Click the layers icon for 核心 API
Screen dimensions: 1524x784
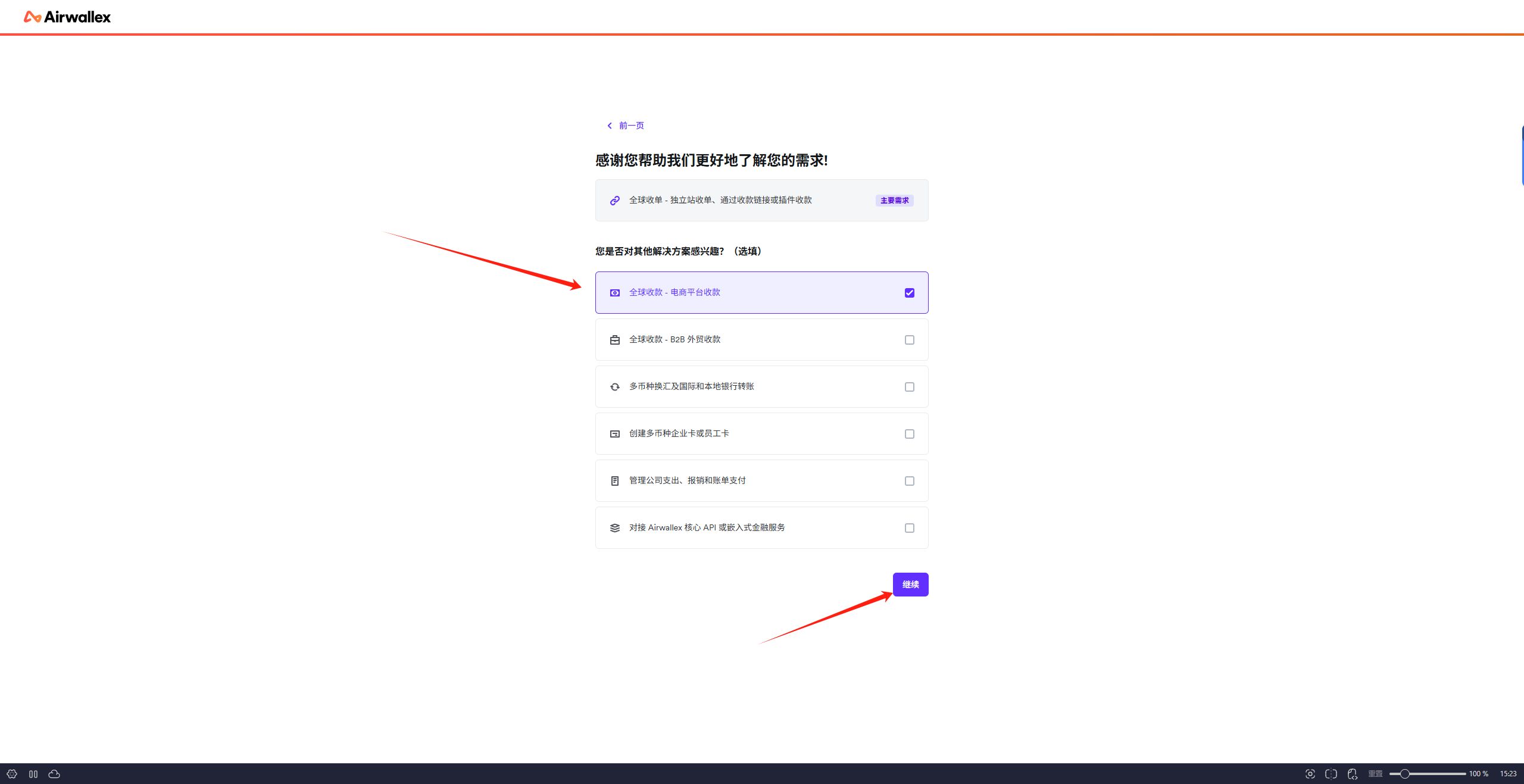point(615,528)
